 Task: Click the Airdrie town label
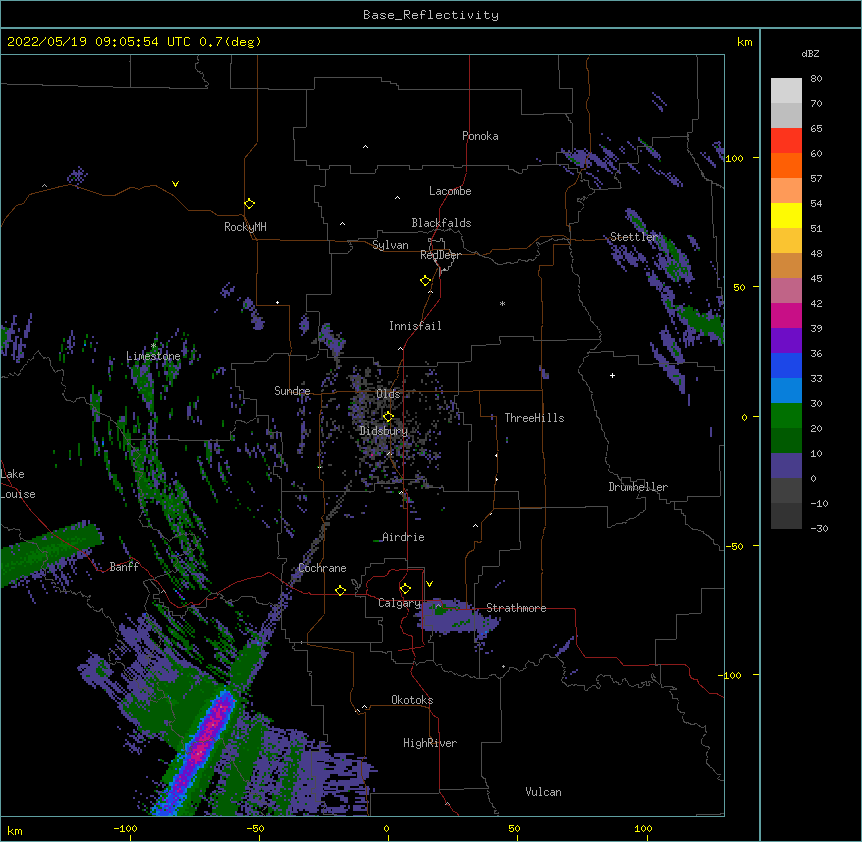coord(403,537)
